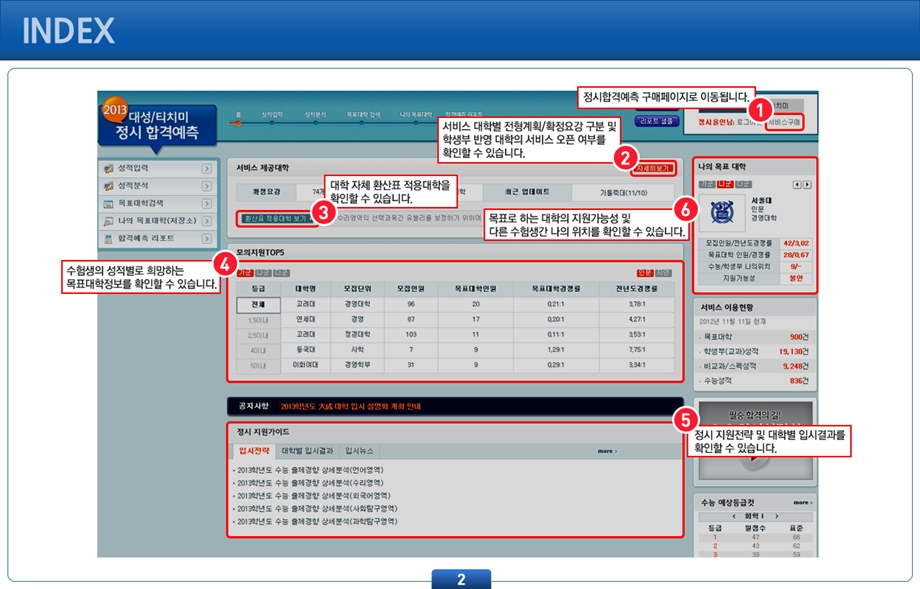
Task: Click 이화여대 in the TOP5 table
Action: pos(305,365)
